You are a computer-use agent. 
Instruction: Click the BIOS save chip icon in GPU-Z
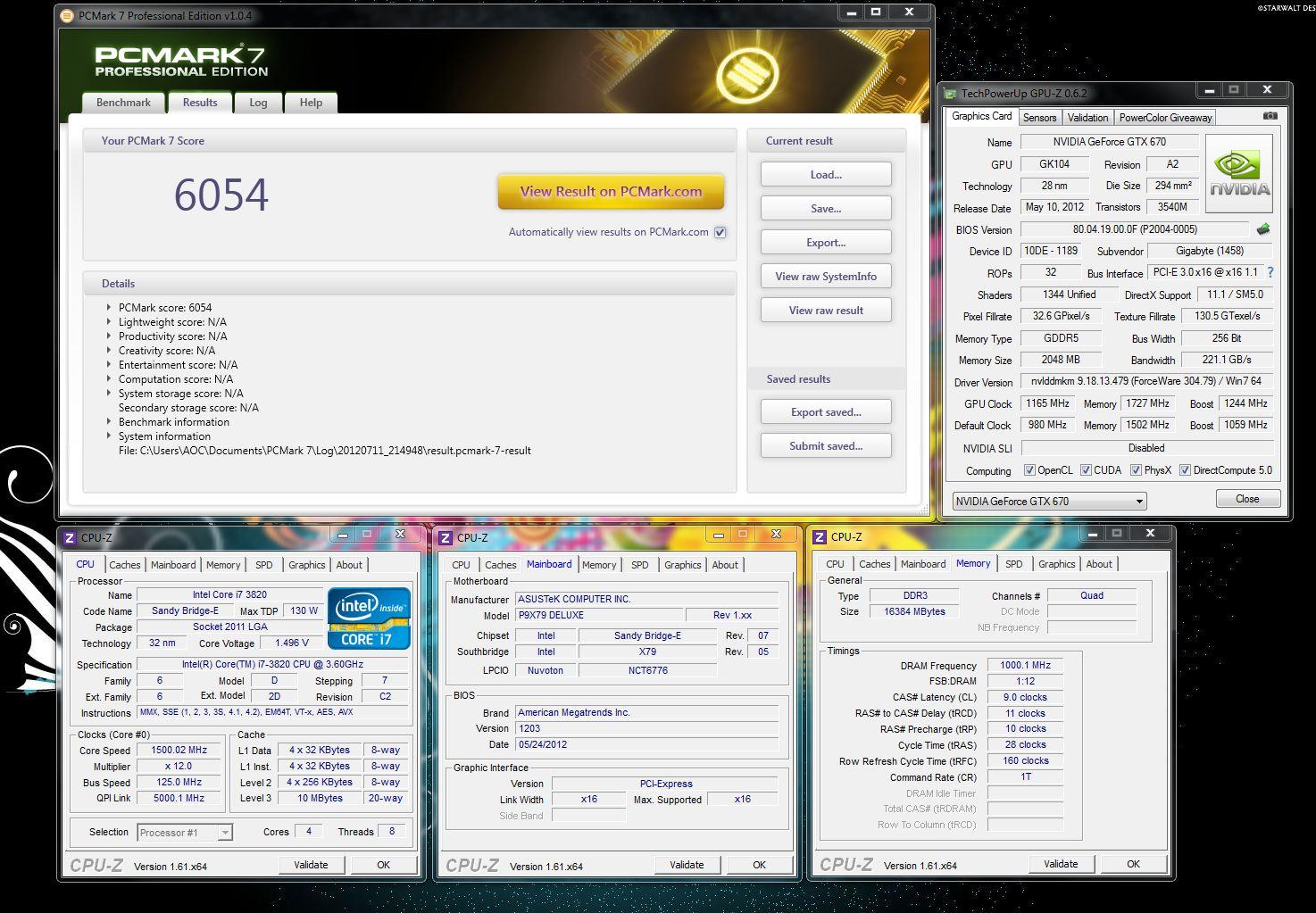1263,229
